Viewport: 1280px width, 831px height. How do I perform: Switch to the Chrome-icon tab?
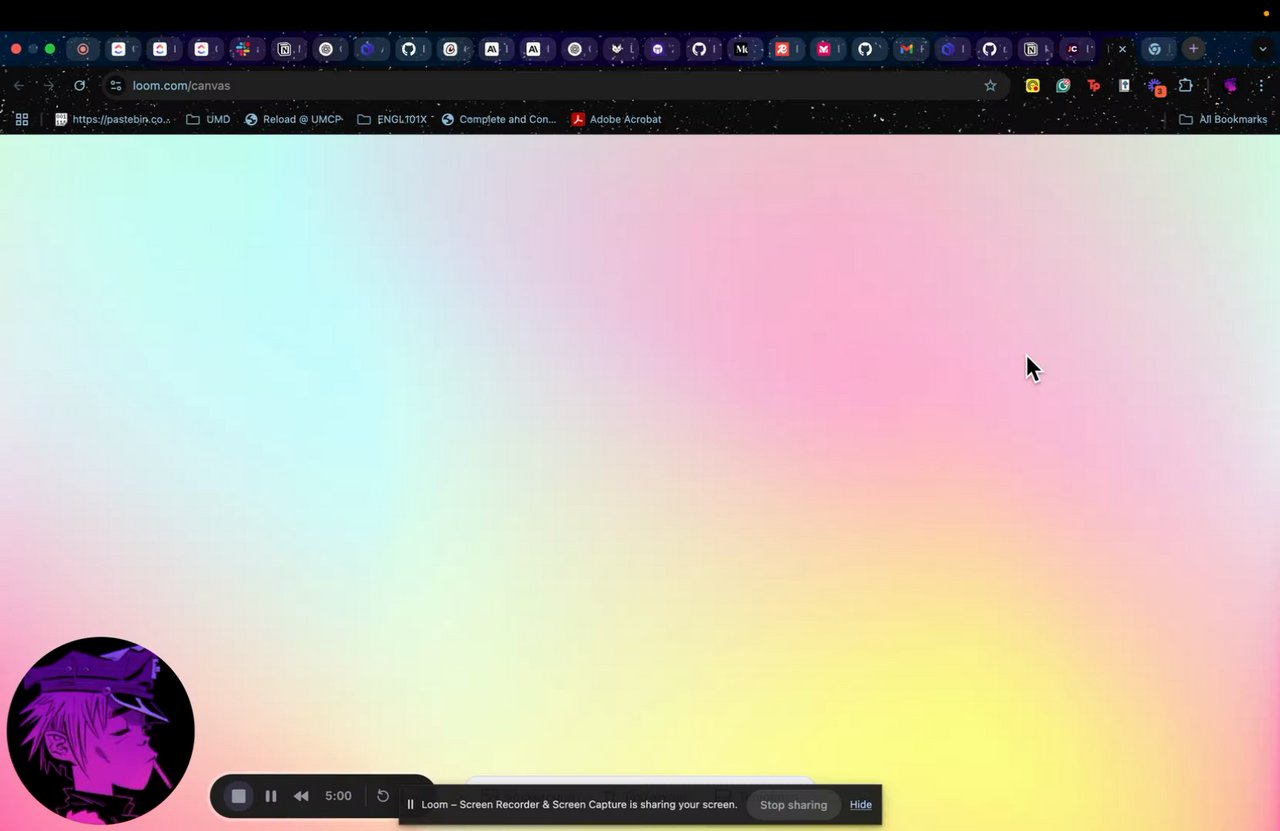click(1157, 49)
